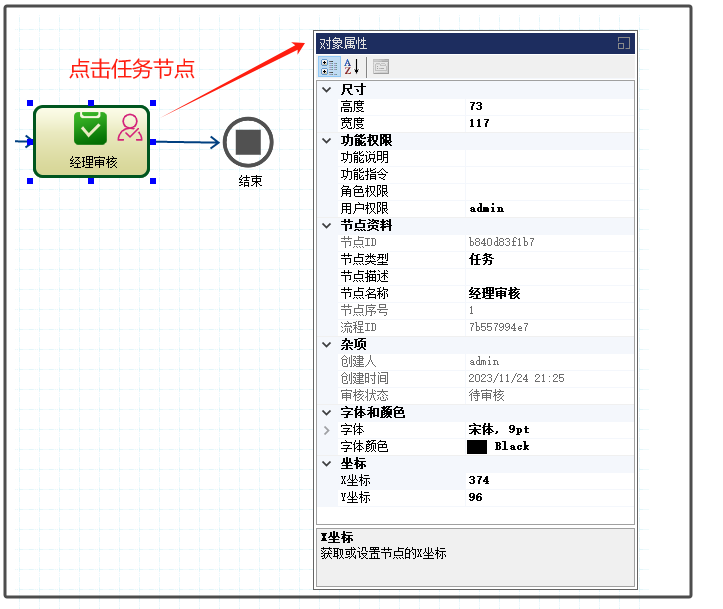
Task: Select the 用户权限 admin value
Action: point(486,209)
